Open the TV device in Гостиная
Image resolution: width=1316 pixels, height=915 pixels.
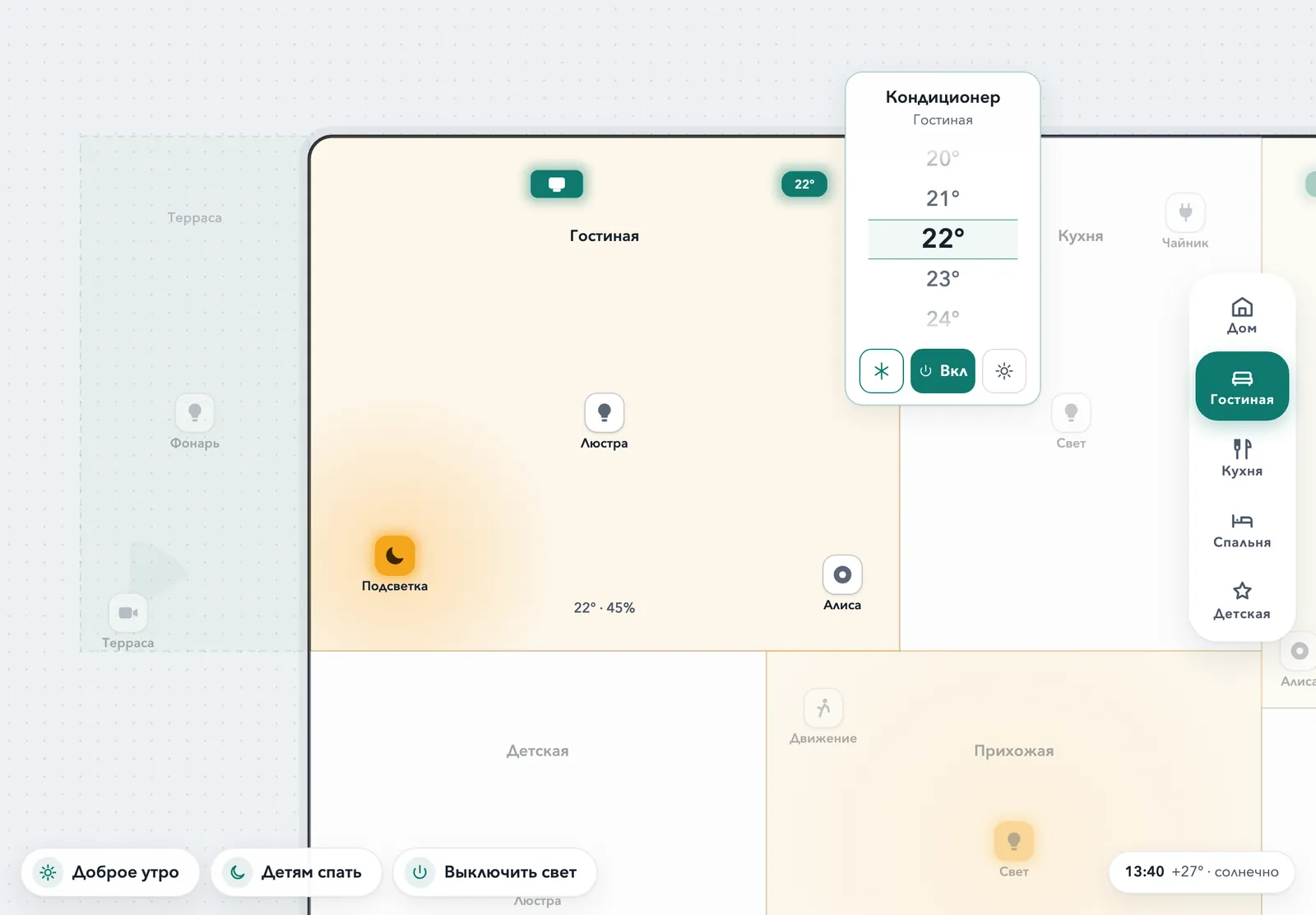tap(557, 183)
